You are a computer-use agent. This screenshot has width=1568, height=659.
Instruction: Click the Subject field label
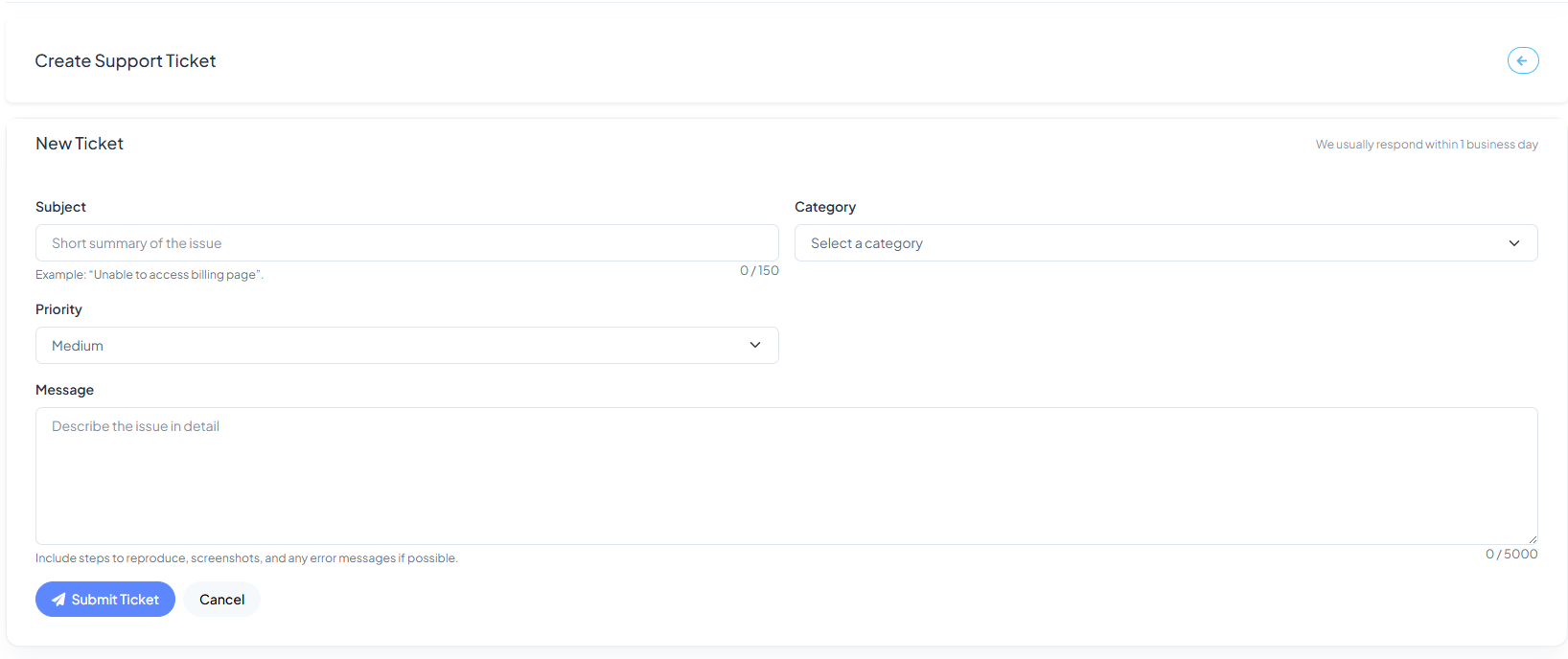[x=60, y=206]
